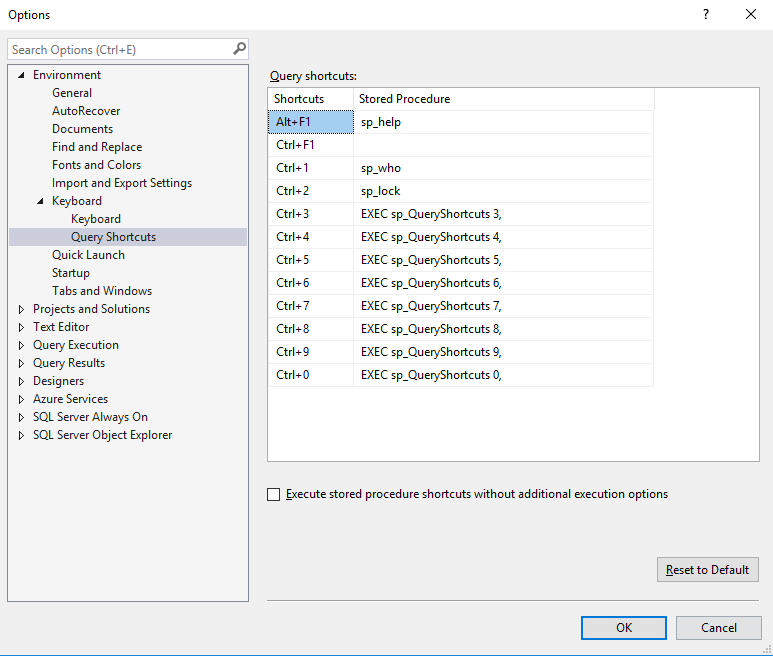The width and height of the screenshot is (773, 656).
Task: Select the Alt+F1 shortcut cell
Action: [311, 122]
